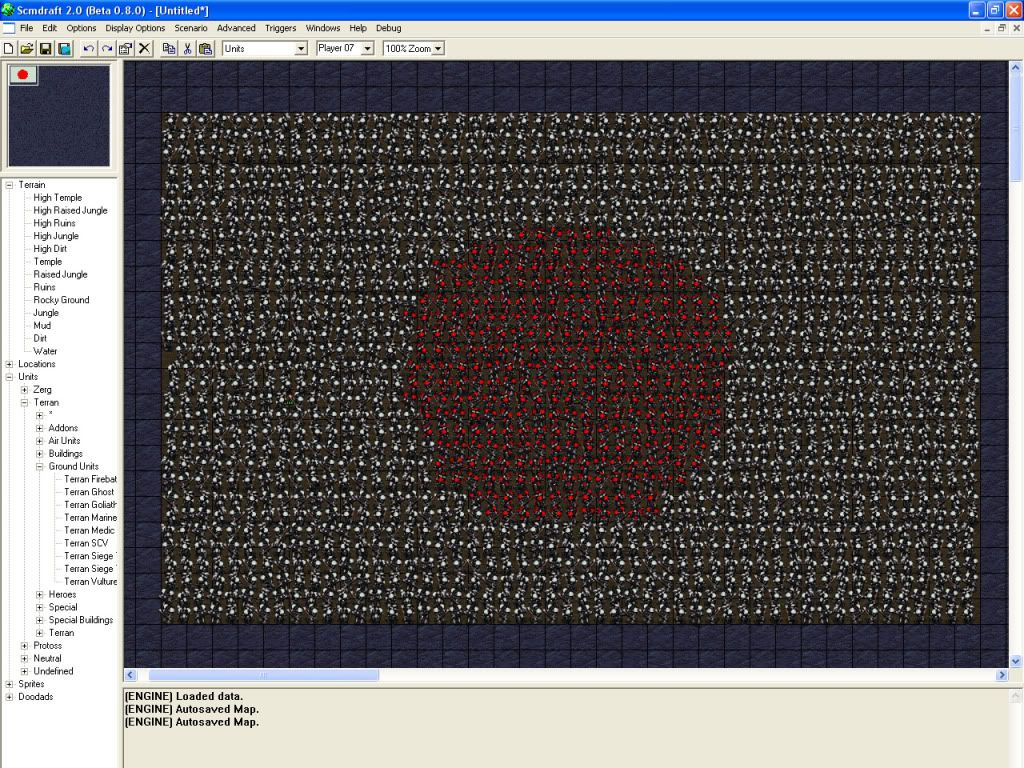The image size is (1024, 768).
Task: Click the map vertical scrollbar up arrow
Action: (x=1016, y=67)
